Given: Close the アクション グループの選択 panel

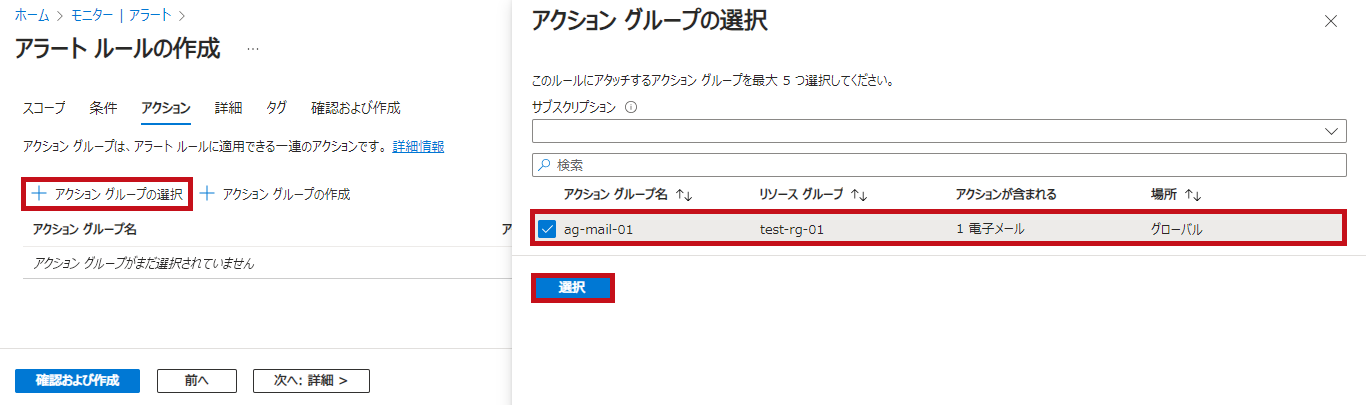Looking at the screenshot, I should click(x=1330, y=21).
